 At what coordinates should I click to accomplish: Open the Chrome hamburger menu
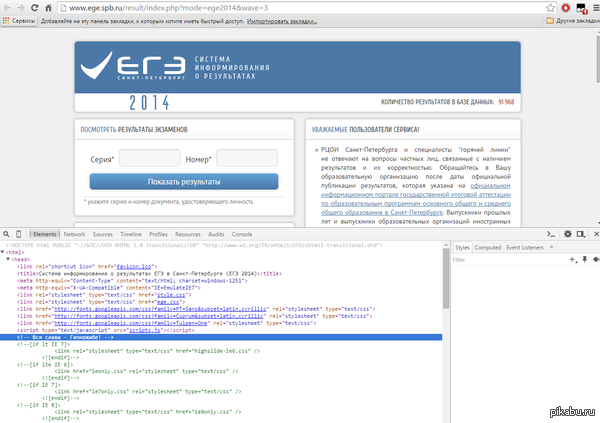(592, 7)
